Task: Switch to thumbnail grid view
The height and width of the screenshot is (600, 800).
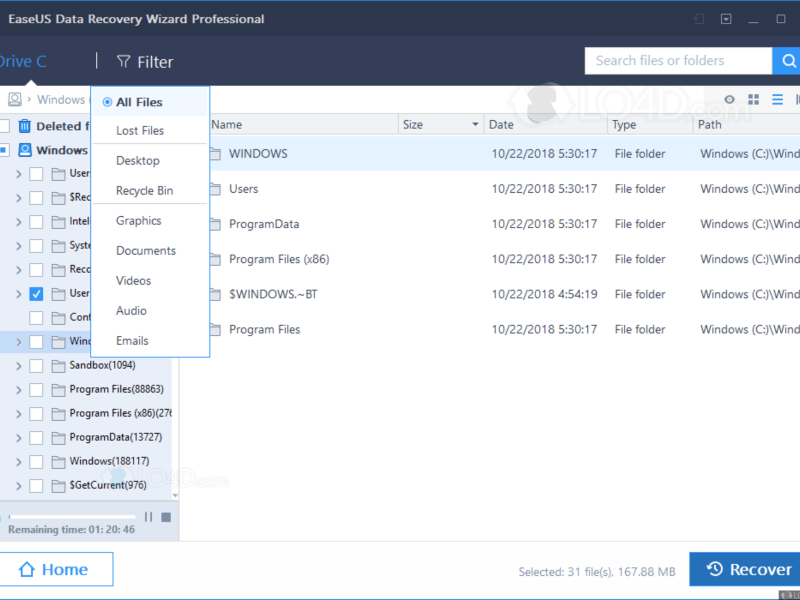Action: 754,99
